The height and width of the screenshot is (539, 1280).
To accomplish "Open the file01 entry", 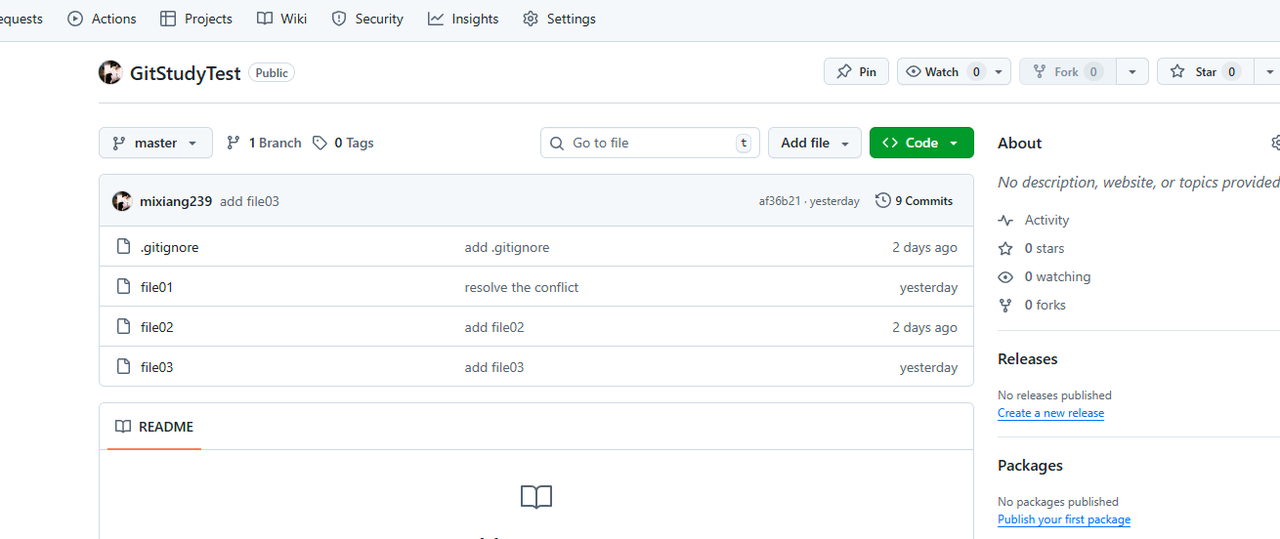I will 157,287.
